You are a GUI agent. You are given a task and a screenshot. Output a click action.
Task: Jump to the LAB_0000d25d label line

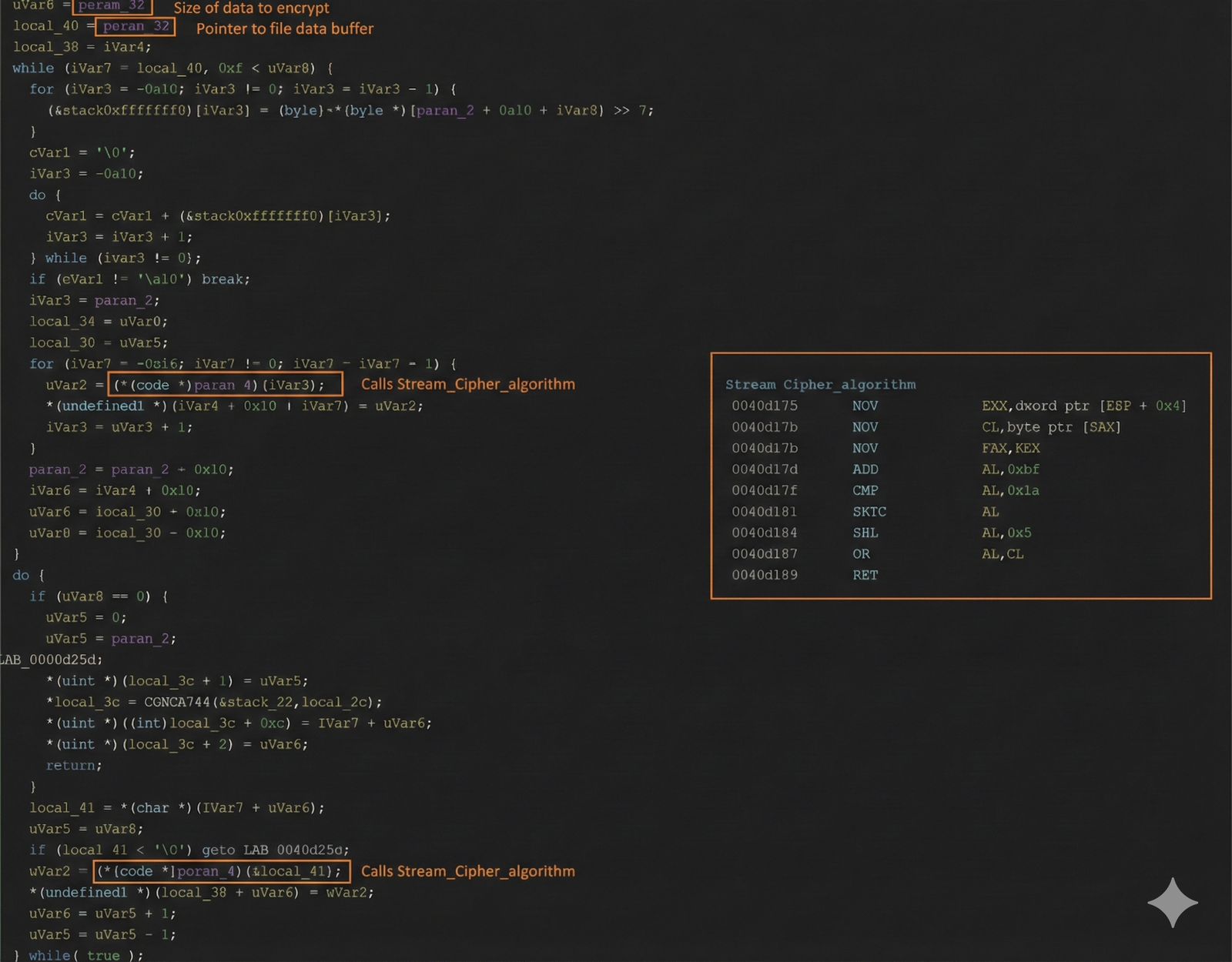(x=51, y=660)
